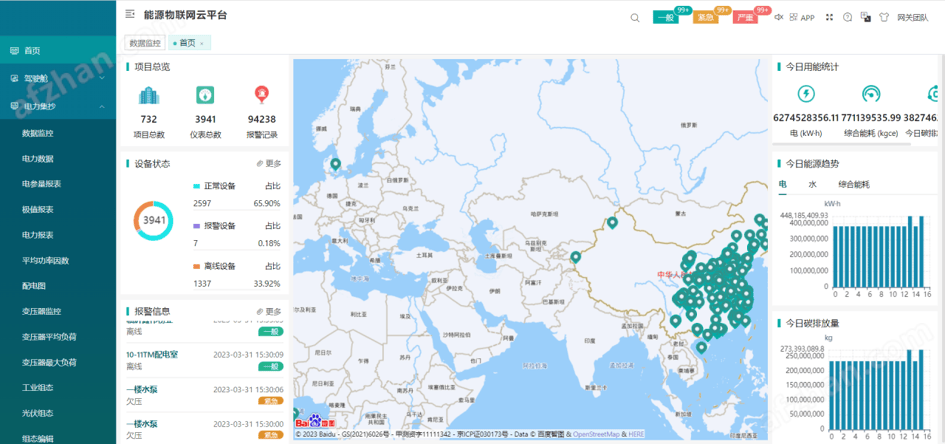Image resolution: width=945 pixels, height=444 pixels.
Task: Select the map pin in Xinjiang region
Action: (x=612, y=223)
